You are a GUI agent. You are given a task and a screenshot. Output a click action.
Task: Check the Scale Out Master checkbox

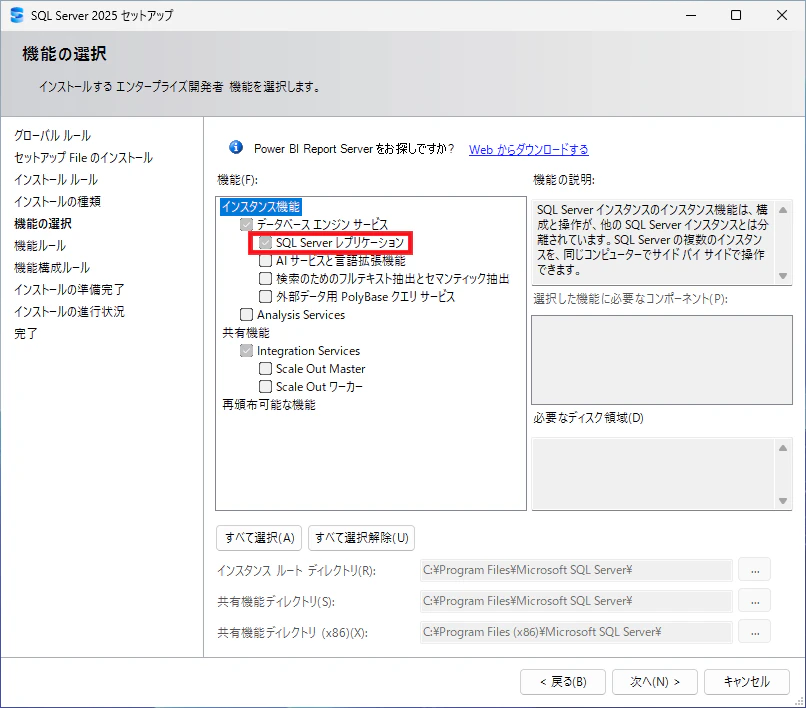[x=265, y=369]
